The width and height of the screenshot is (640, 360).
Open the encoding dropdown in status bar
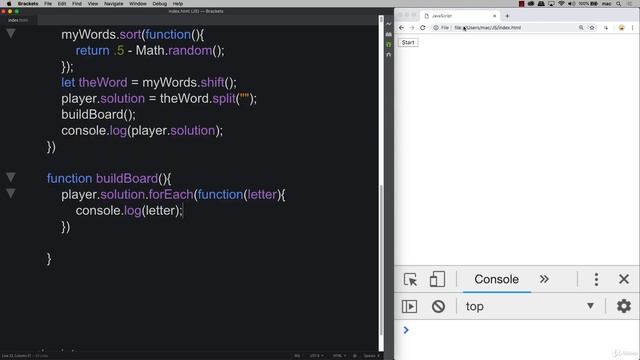click(x=316, y=356)
